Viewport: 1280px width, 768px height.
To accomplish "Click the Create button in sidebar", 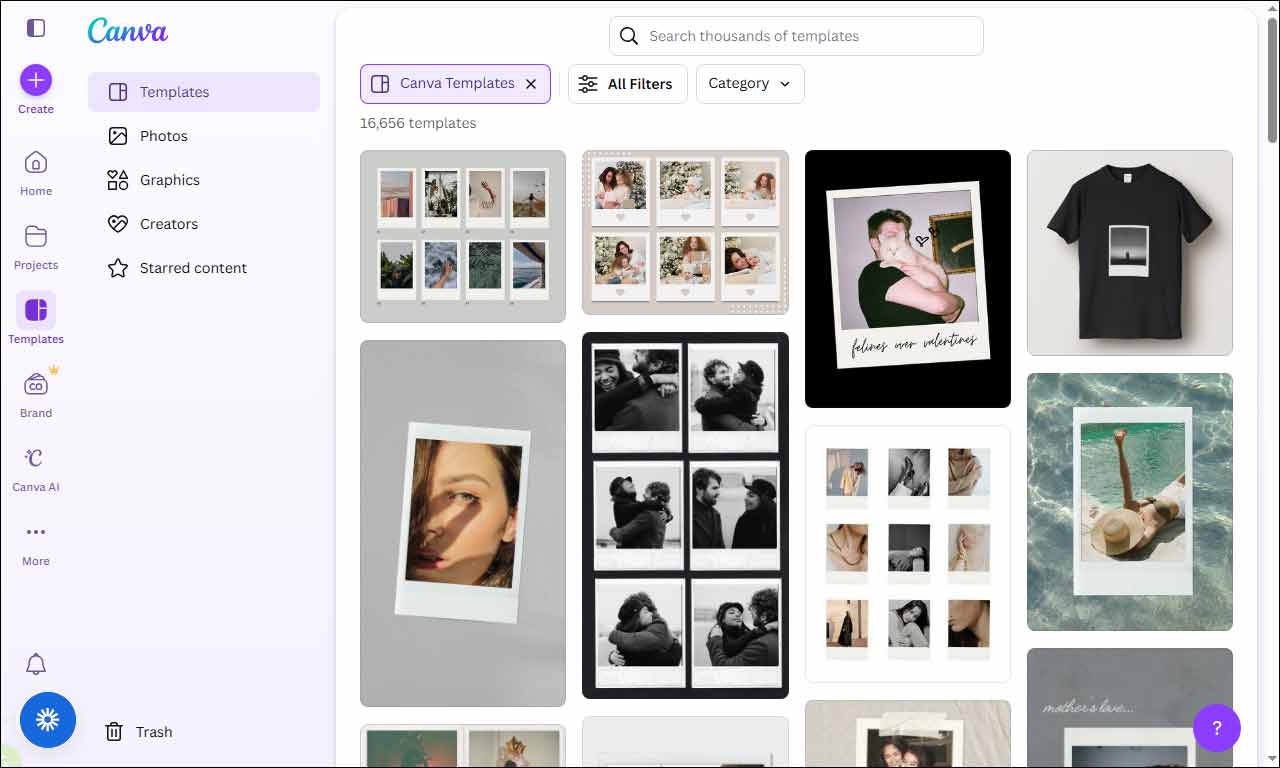I will pyautogui.click(x=36, y=81).
